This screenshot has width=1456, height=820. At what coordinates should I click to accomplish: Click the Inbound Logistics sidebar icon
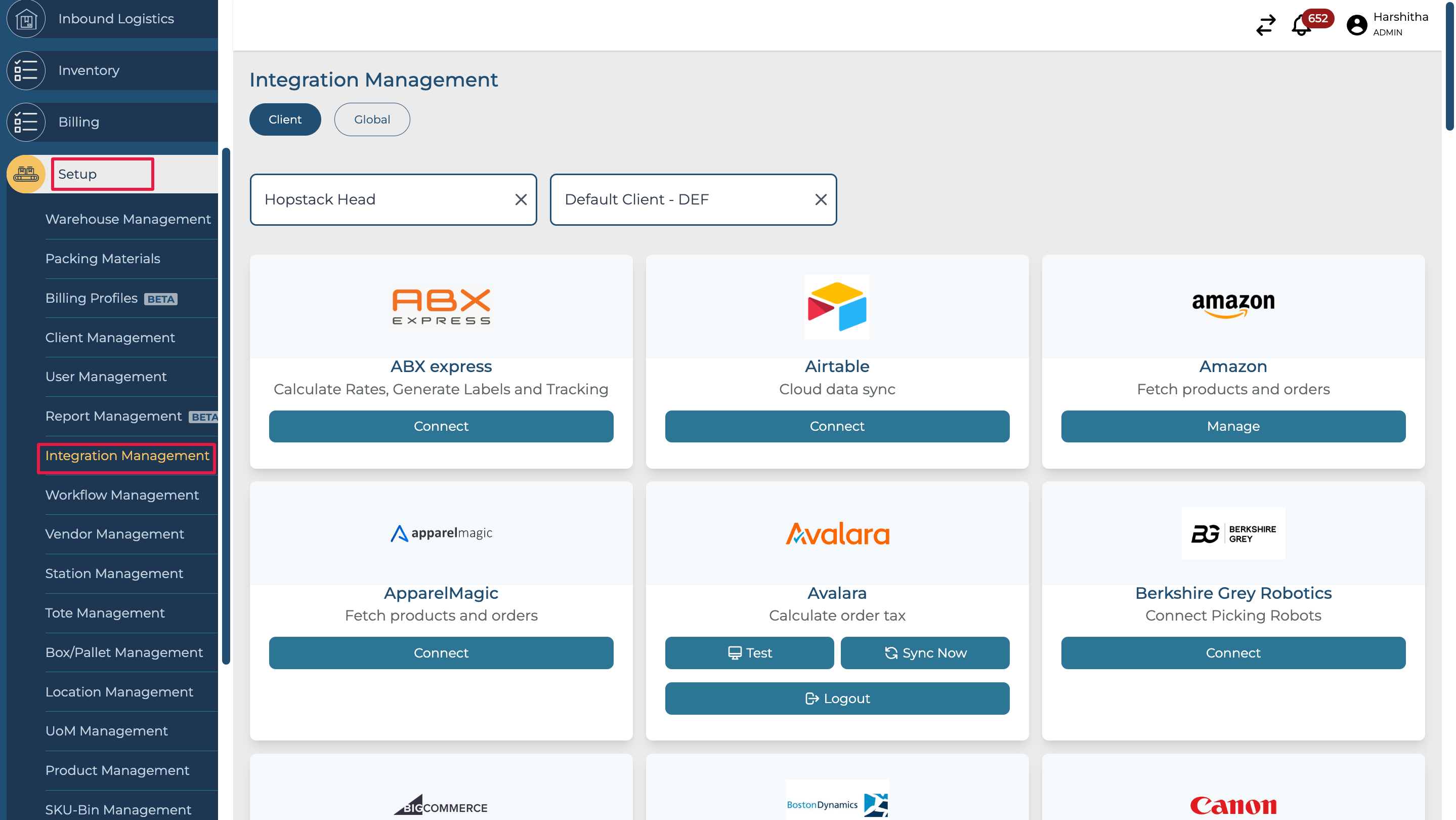coord(26,19)
